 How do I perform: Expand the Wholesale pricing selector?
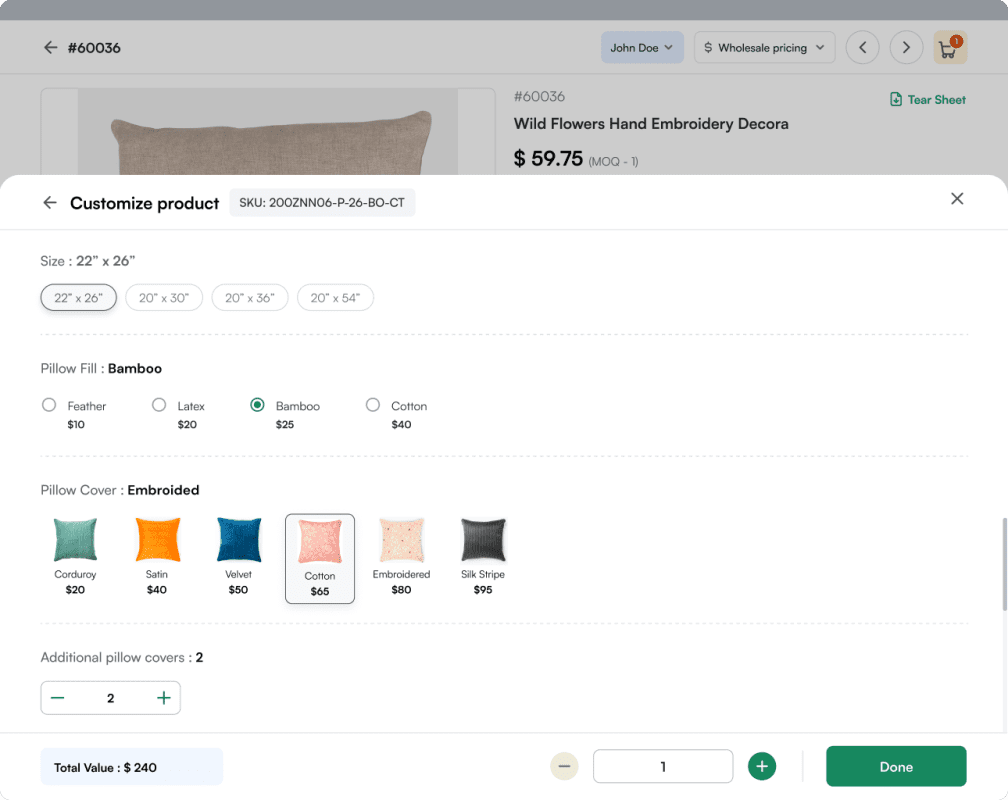click(x=764, y=47)
